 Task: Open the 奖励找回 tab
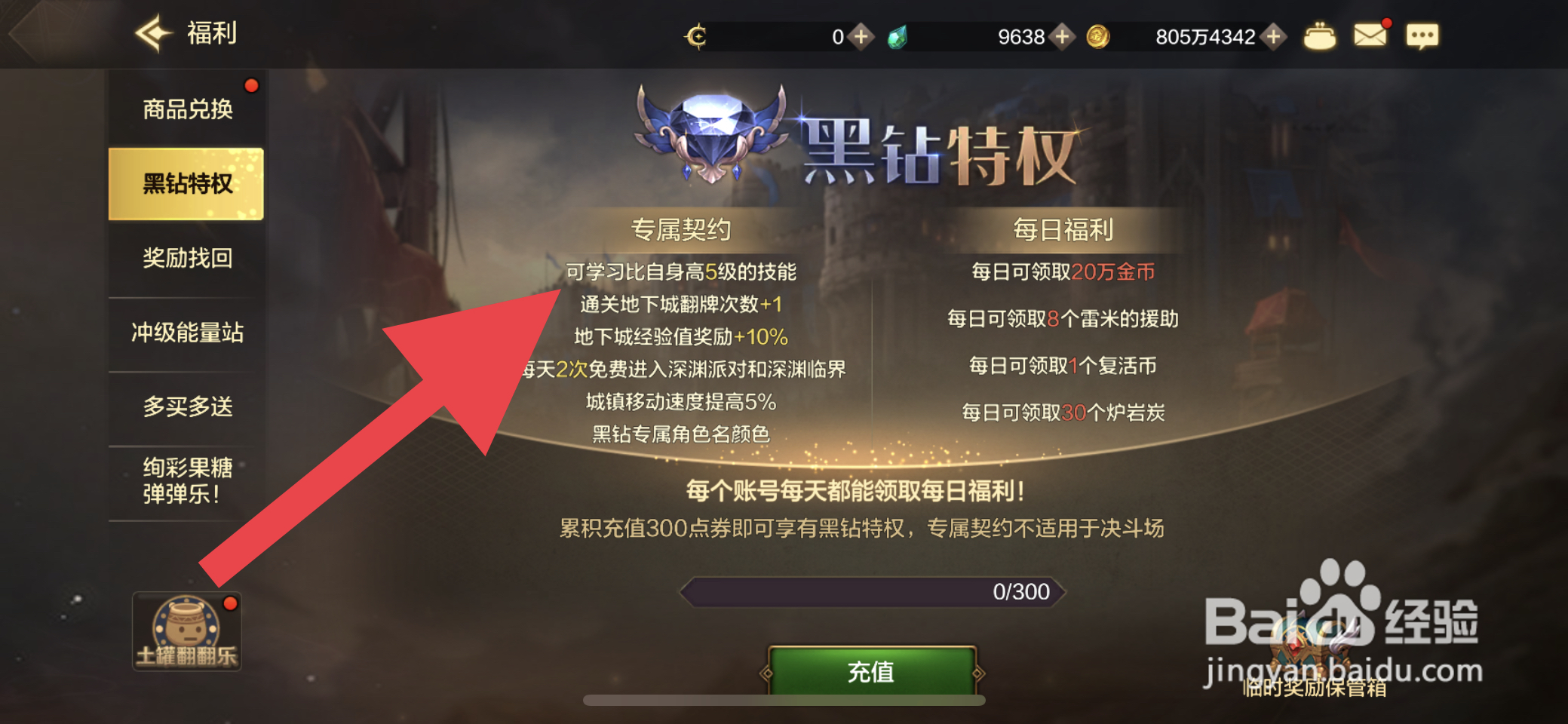click(x=187, y=258)
